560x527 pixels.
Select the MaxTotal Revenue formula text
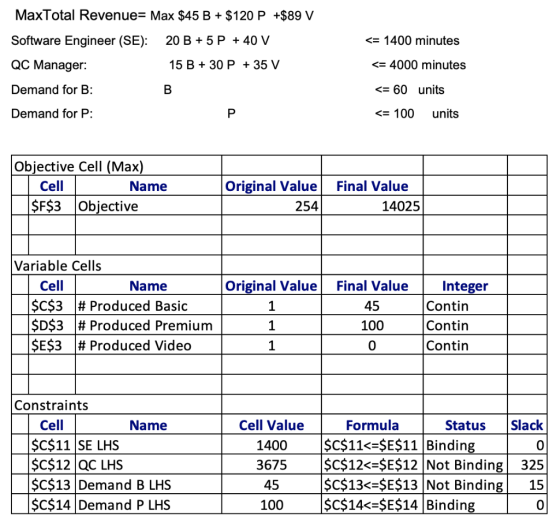pos(164,15)
